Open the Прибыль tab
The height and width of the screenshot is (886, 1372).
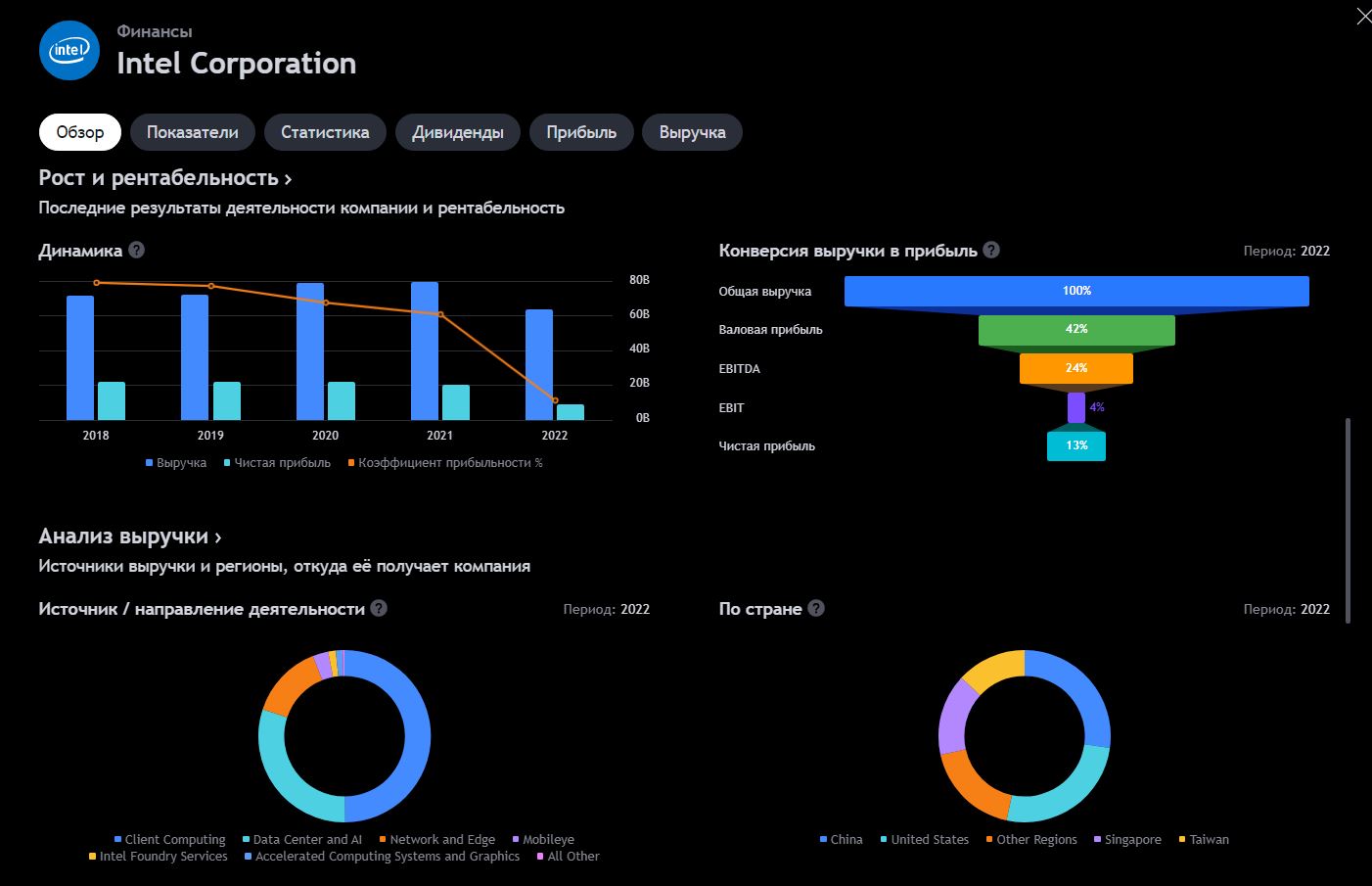[581, 132]
